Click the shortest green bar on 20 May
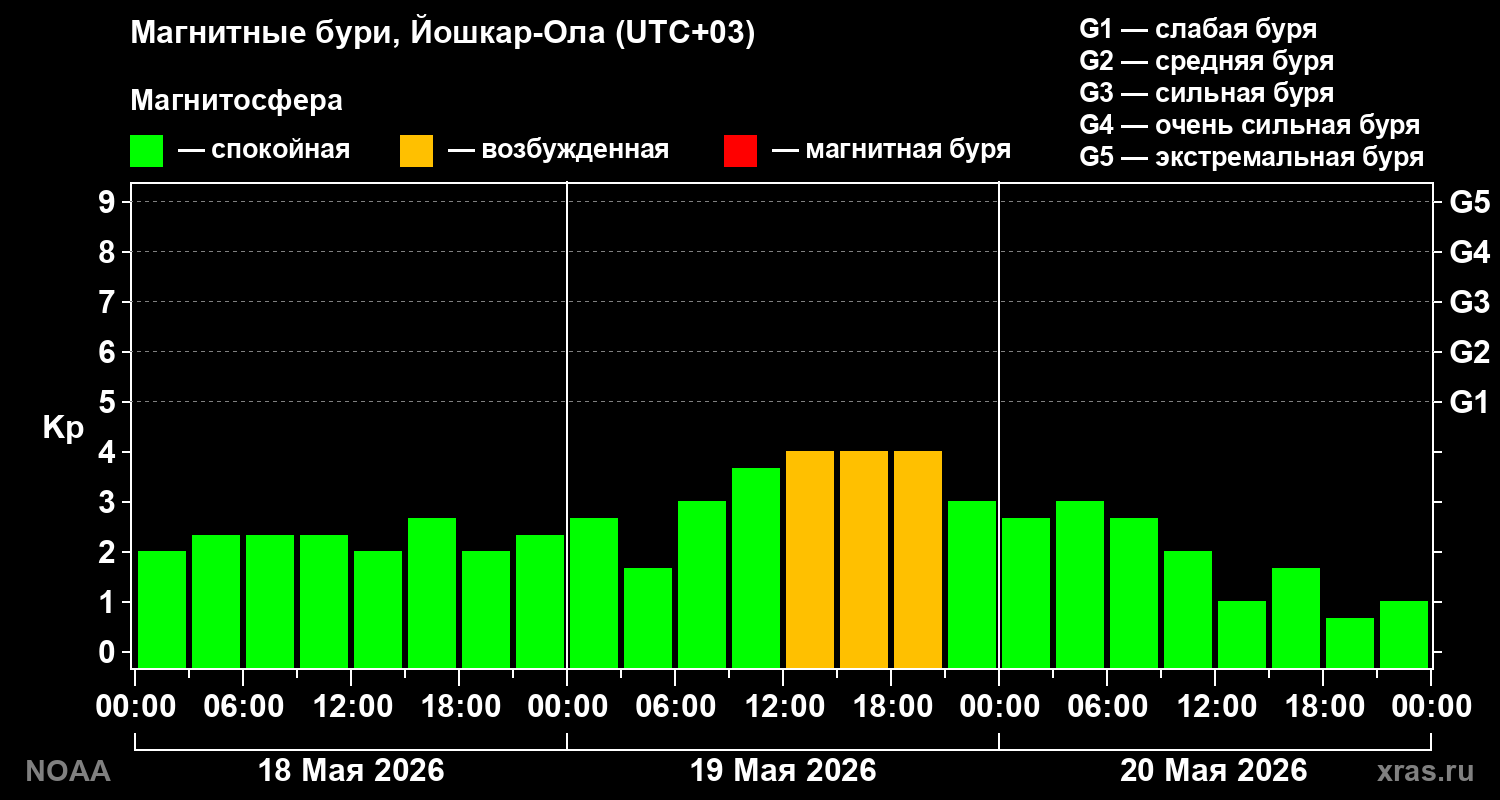The image size is (1500, 800). (1350, 642)
